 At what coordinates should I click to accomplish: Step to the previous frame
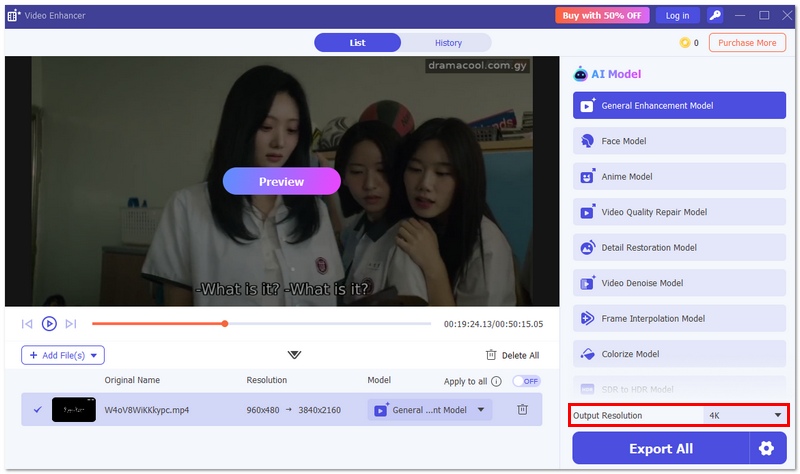click(27, 323)
